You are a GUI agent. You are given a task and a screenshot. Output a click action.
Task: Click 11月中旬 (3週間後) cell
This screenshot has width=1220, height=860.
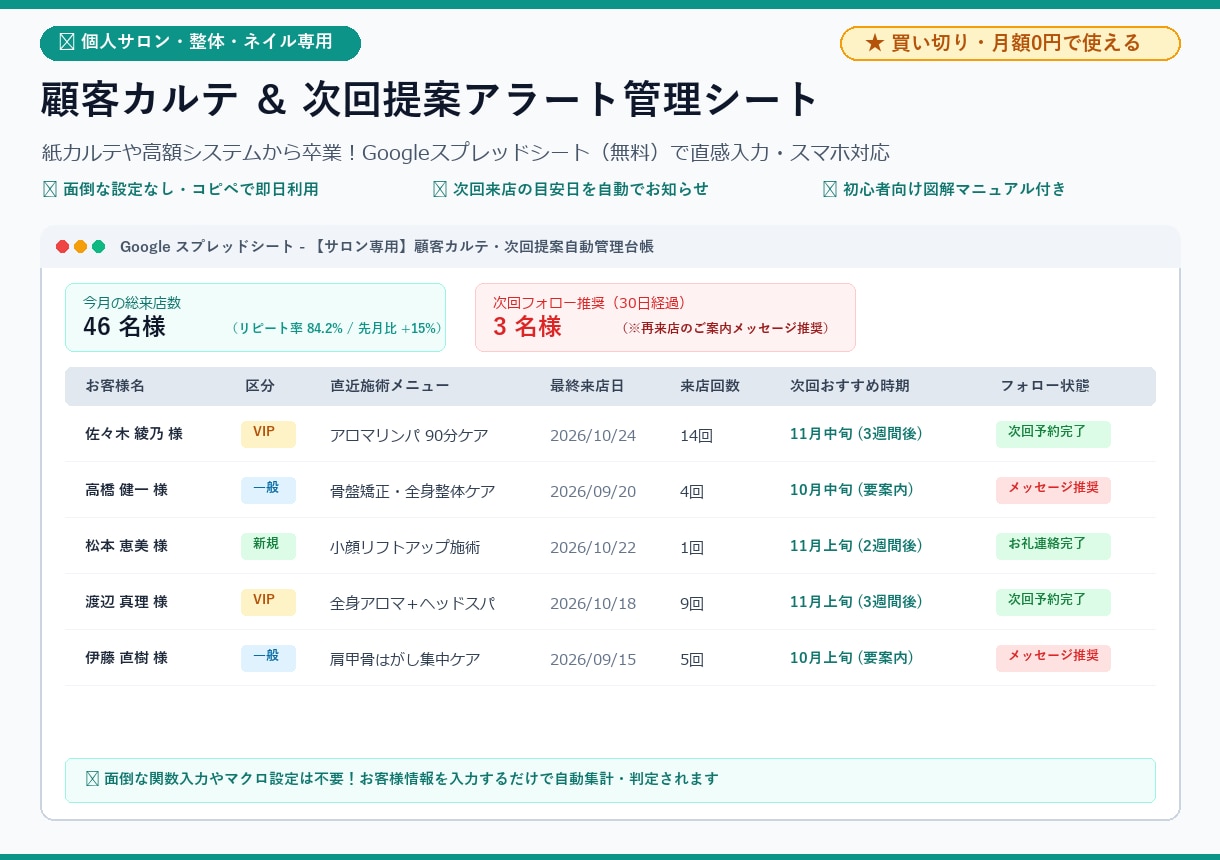tap(856, 434)
